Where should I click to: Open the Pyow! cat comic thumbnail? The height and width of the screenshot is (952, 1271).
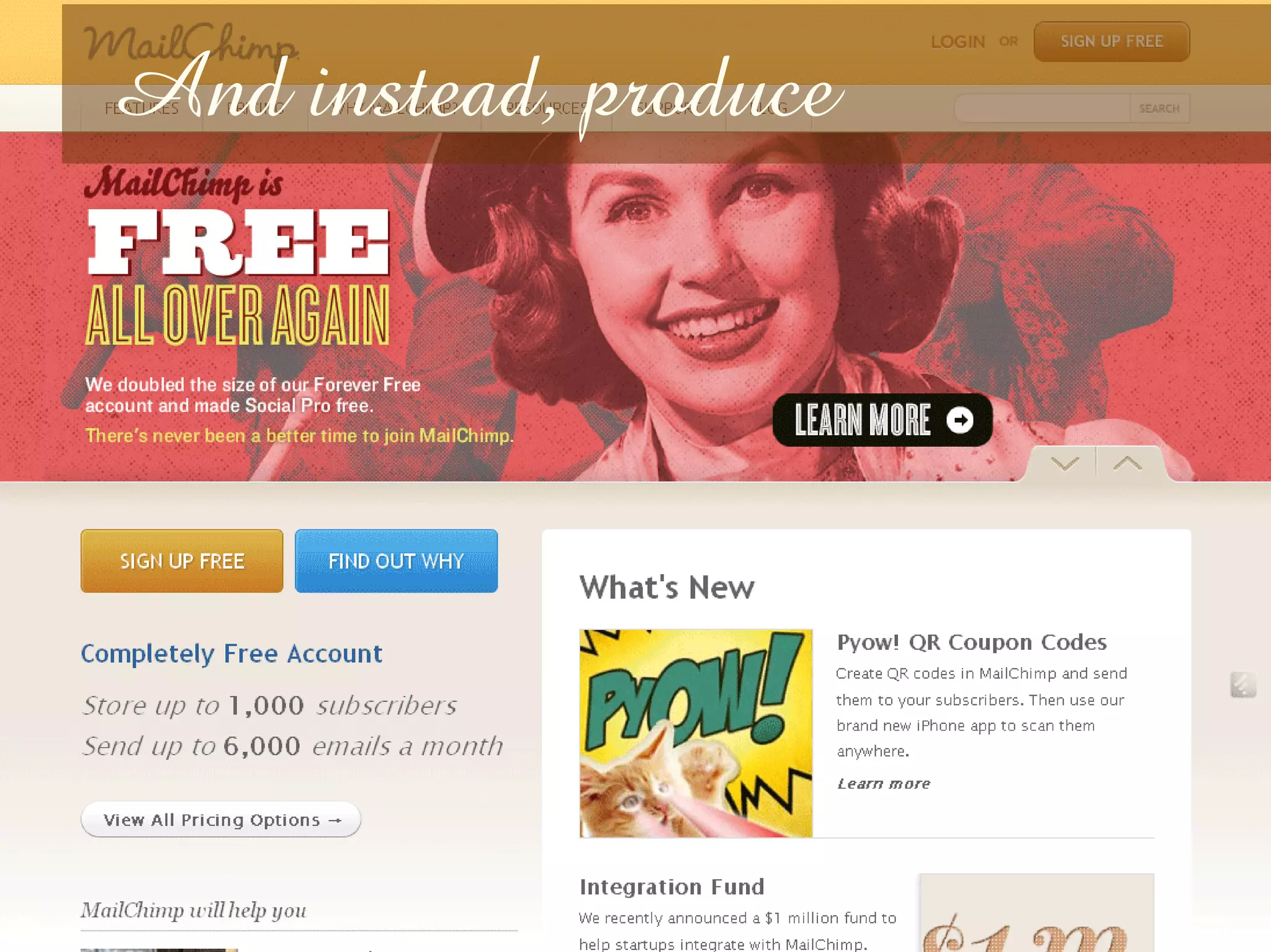point(696,734)
